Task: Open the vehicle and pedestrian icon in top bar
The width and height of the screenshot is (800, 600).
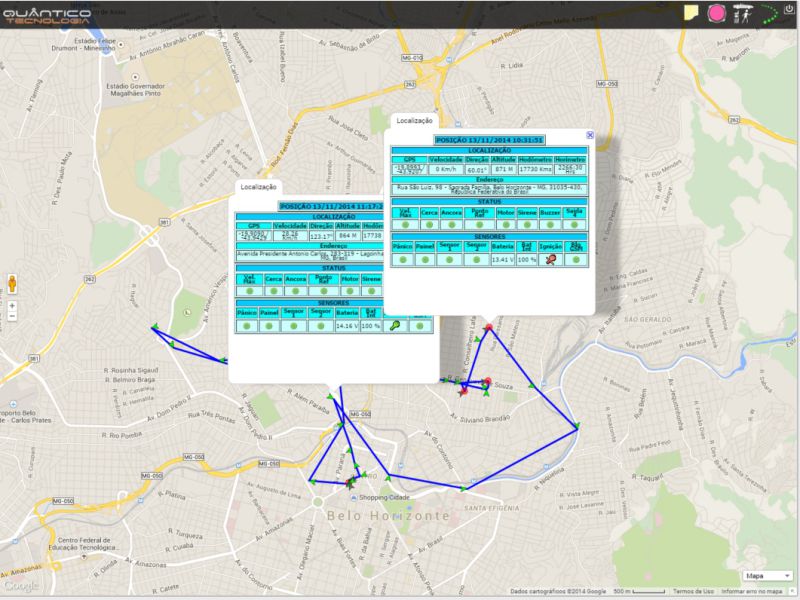Action: tap(742, 13)
